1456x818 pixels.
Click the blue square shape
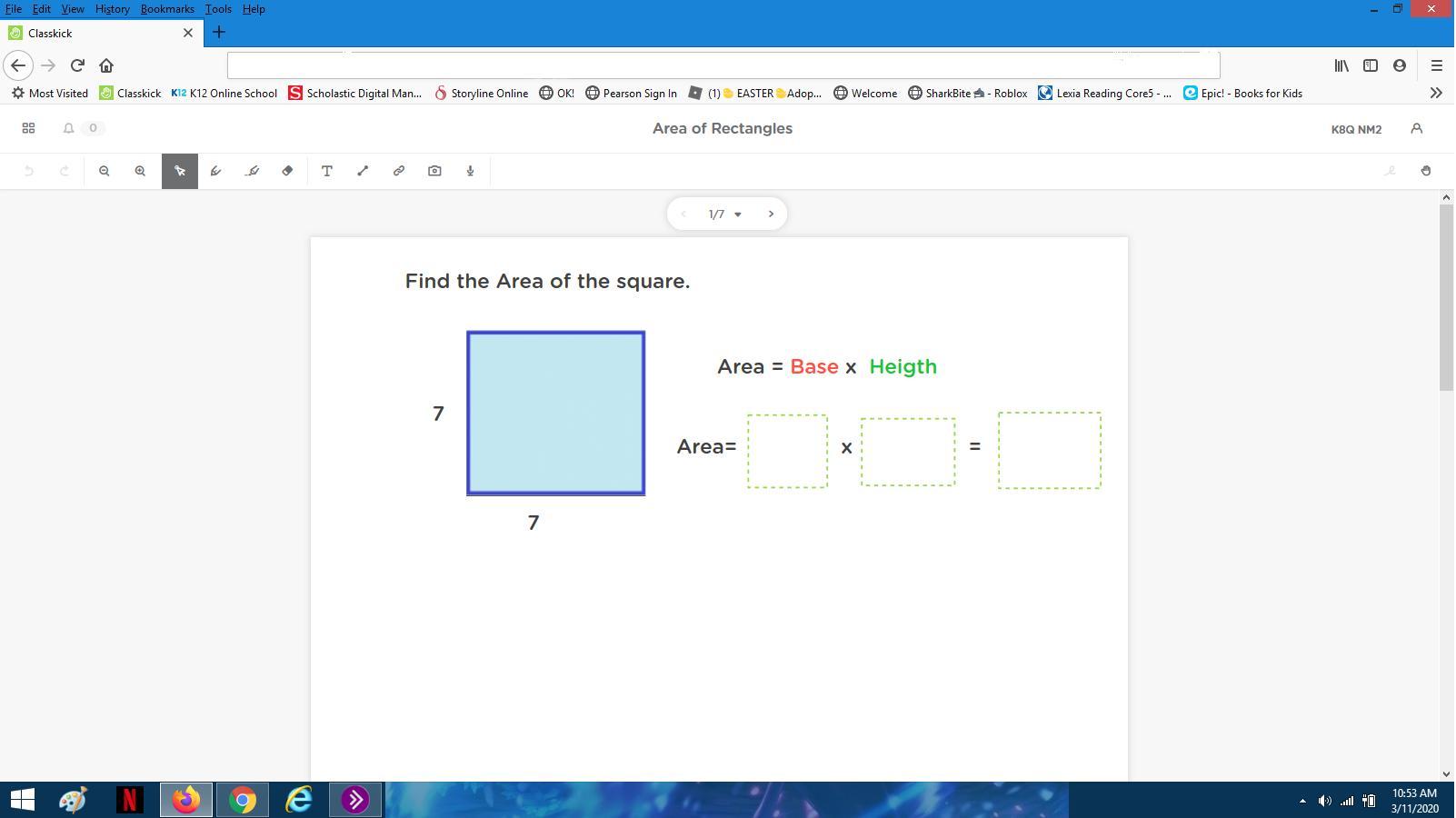coord(556,414)
